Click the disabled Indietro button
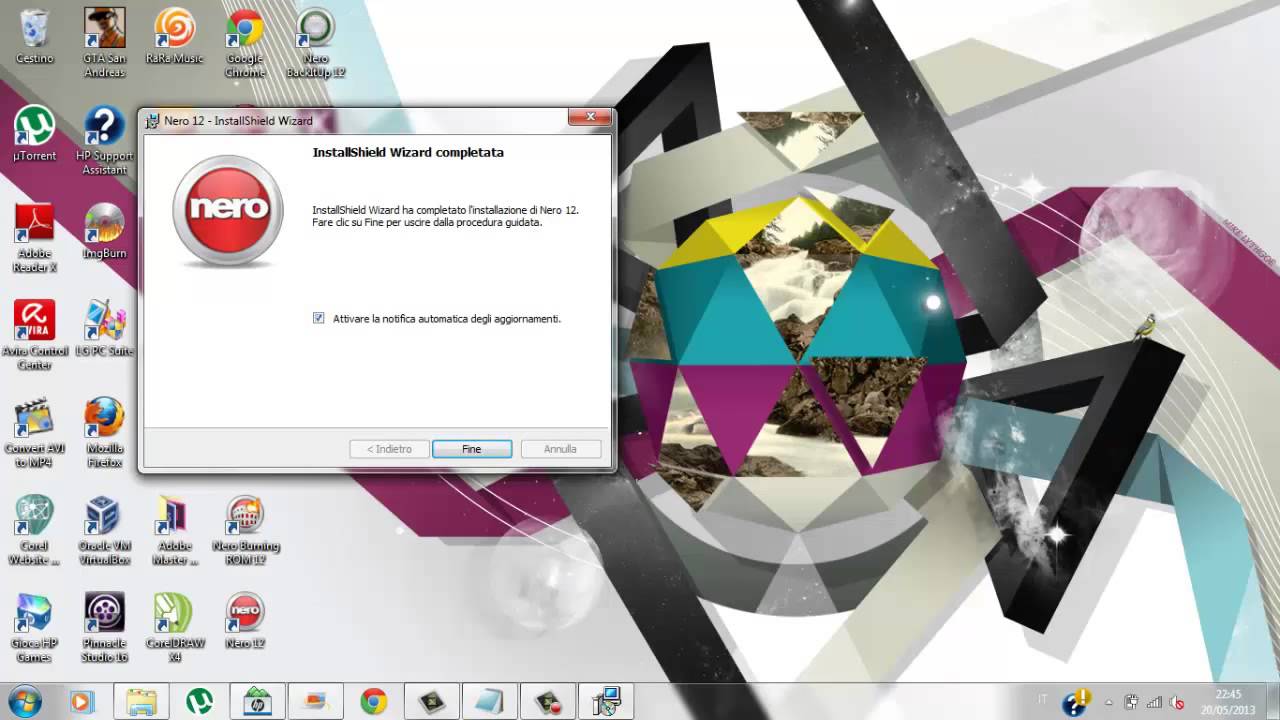Viewport: 1280px width, 720px height. 389,449
